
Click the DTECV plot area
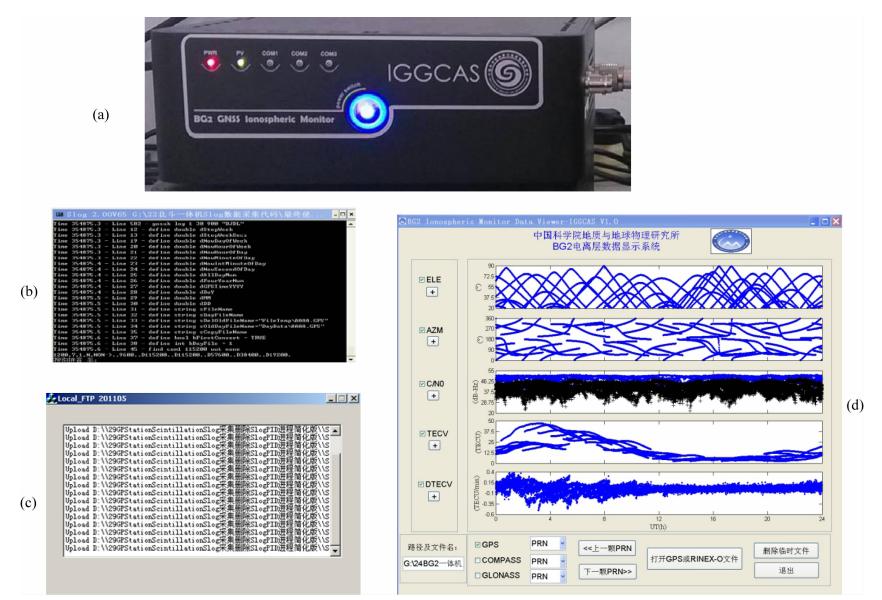tap(659, 493)
